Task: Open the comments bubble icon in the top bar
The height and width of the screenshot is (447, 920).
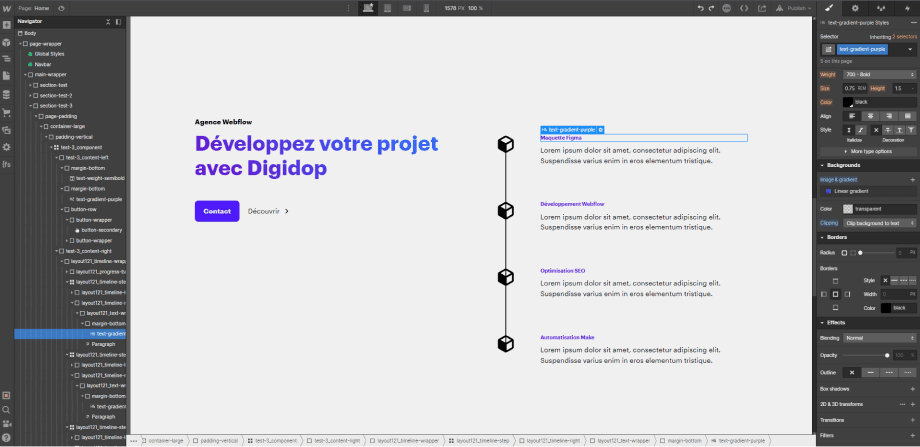Action: 727,8
